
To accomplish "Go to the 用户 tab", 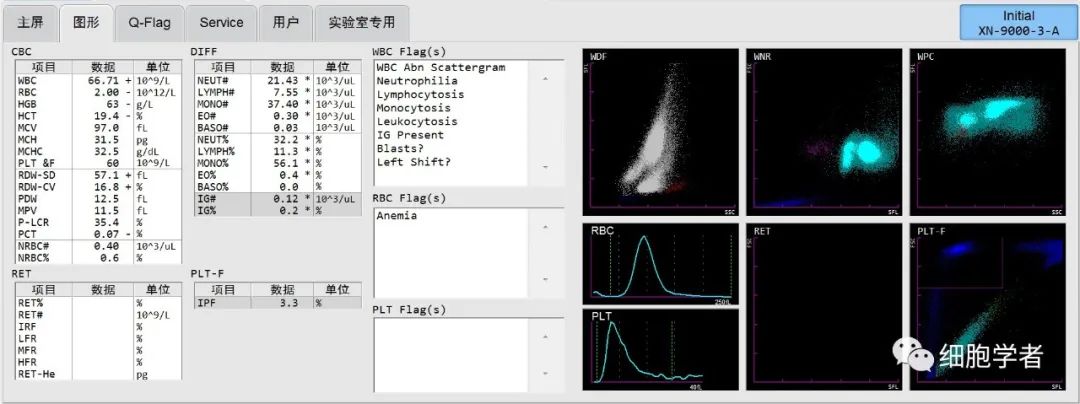I will pyautogui.click(x=285, y=22).
